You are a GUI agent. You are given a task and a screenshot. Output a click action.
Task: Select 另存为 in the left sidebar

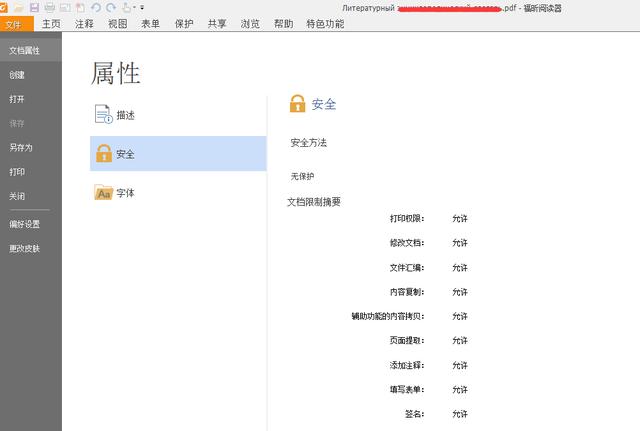coord(21,148)
